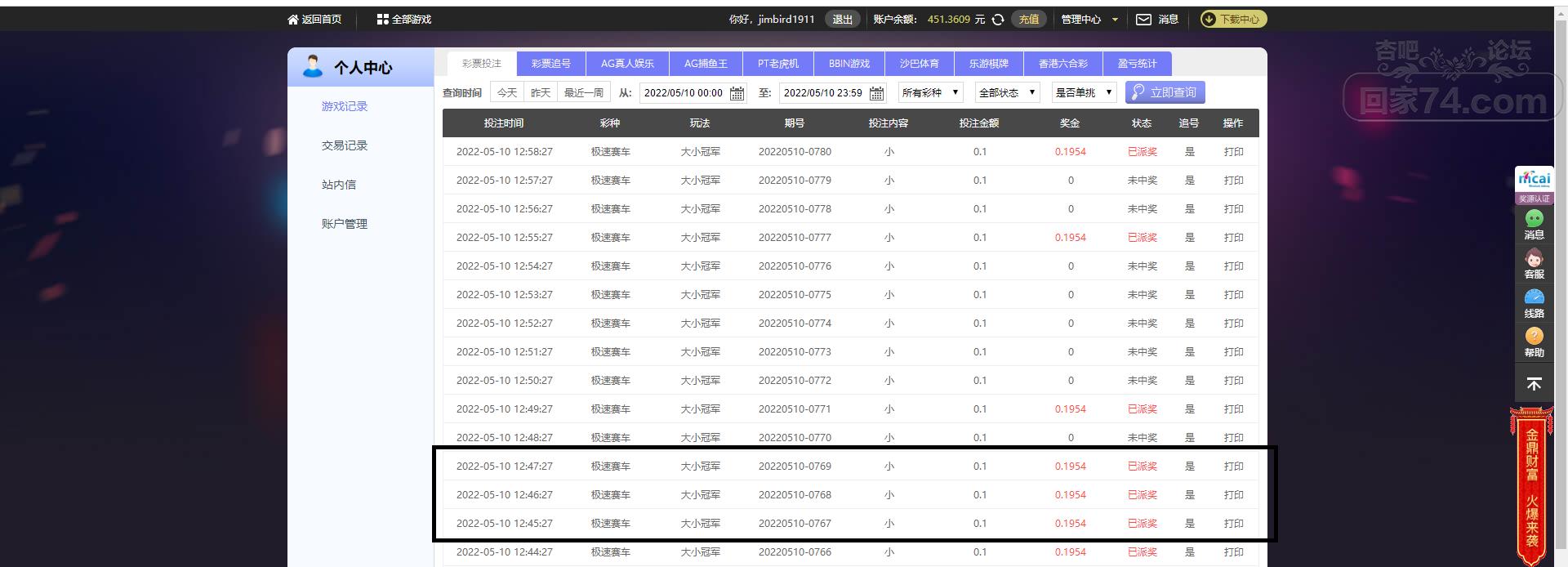The width and height of the screenshot is (1568, 567).
Task: Click 打印 for period 20220510-0773
Action: click(1233, 352)
